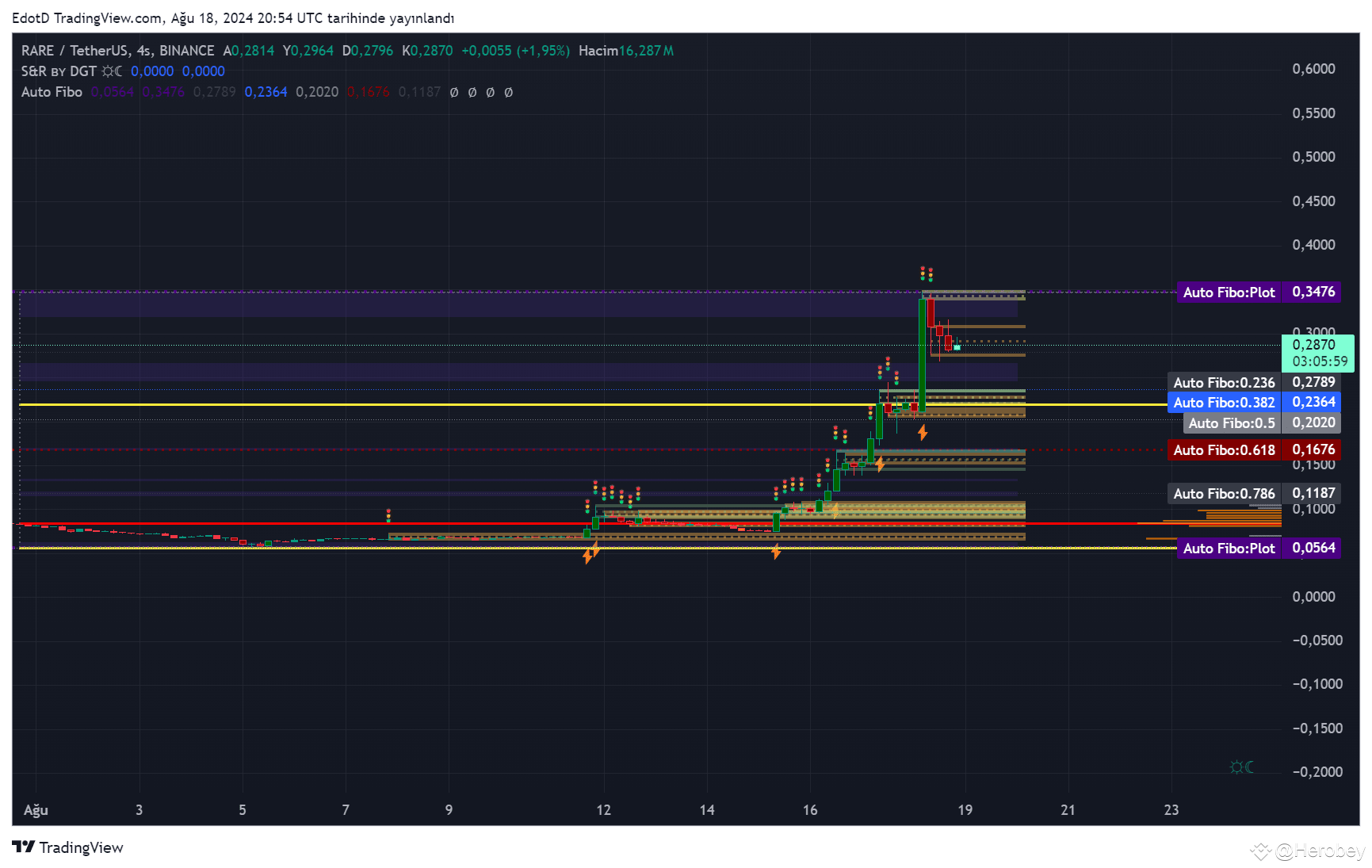Click the last Ø symbol in Auto Fibo row
The width and height of the screenshot is (1372, 868).
[508, 92]
